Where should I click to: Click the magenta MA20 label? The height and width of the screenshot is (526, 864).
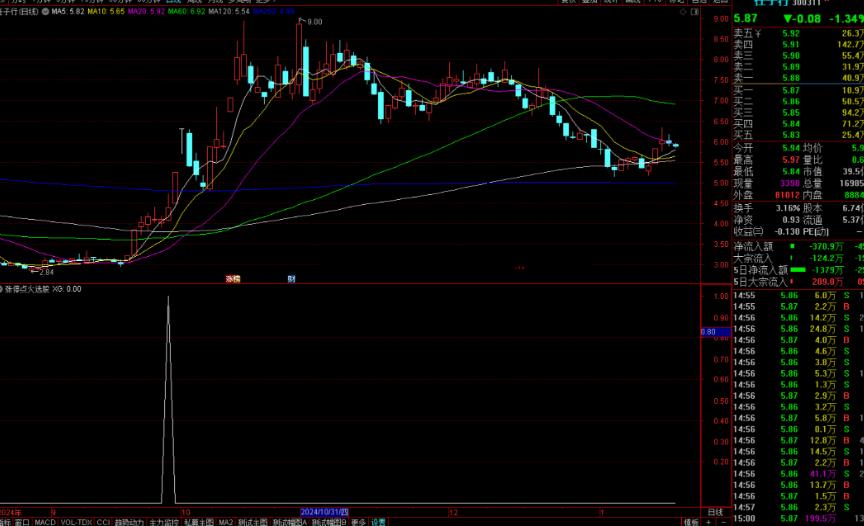(x=146, y=11)
